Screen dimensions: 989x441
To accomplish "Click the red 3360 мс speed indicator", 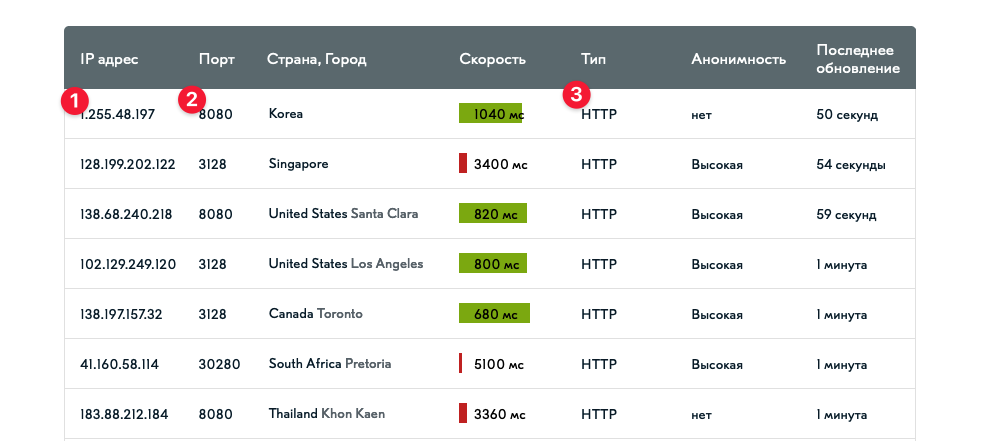I will [463, 413].
